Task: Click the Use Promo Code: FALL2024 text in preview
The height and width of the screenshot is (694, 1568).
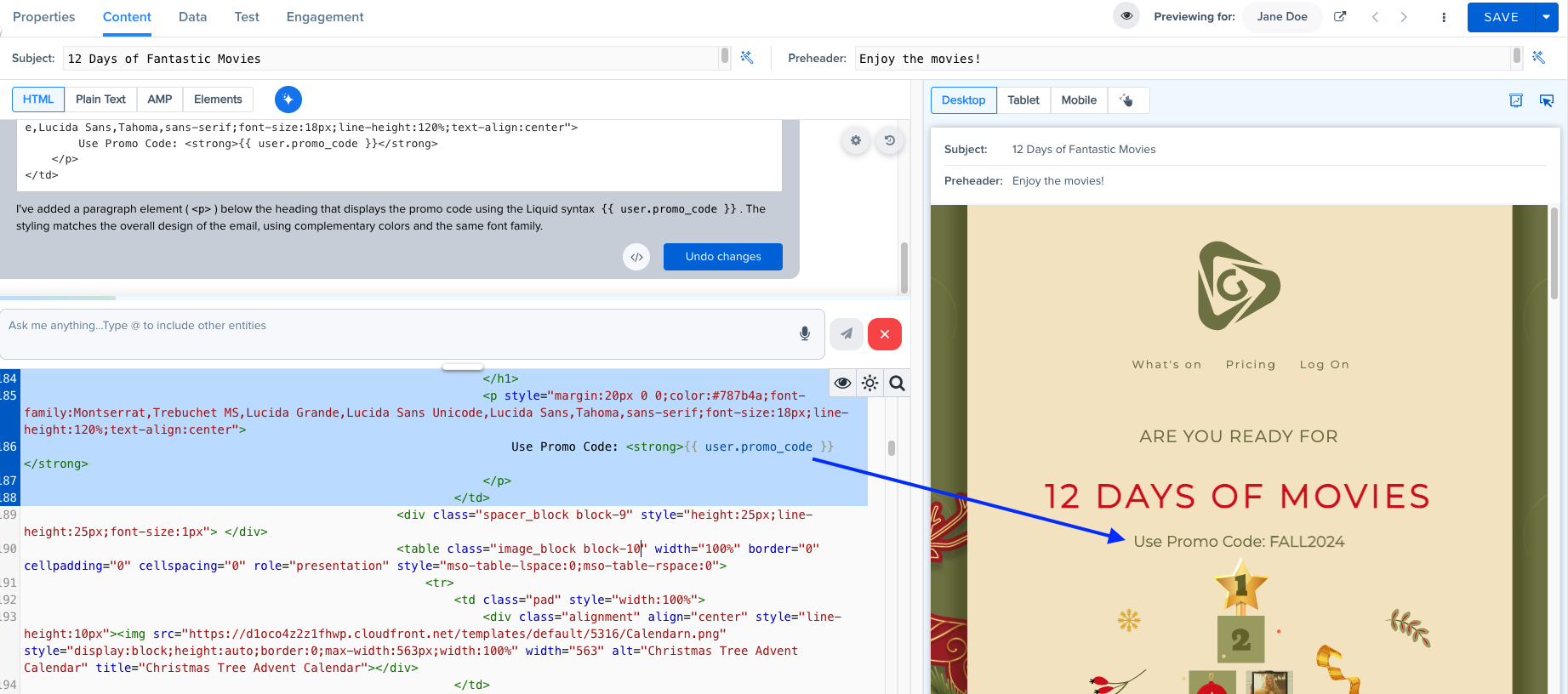Action: pos(1239,542)
